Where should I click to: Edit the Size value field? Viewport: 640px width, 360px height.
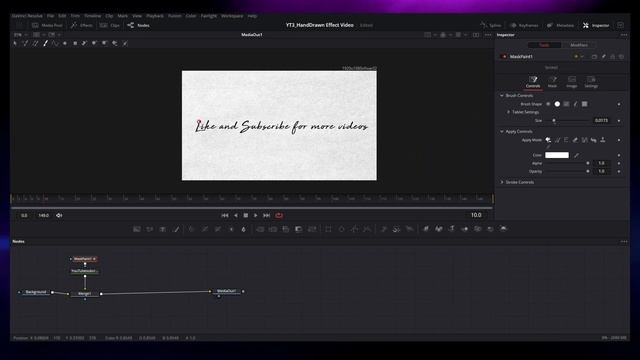coord(602,120)
